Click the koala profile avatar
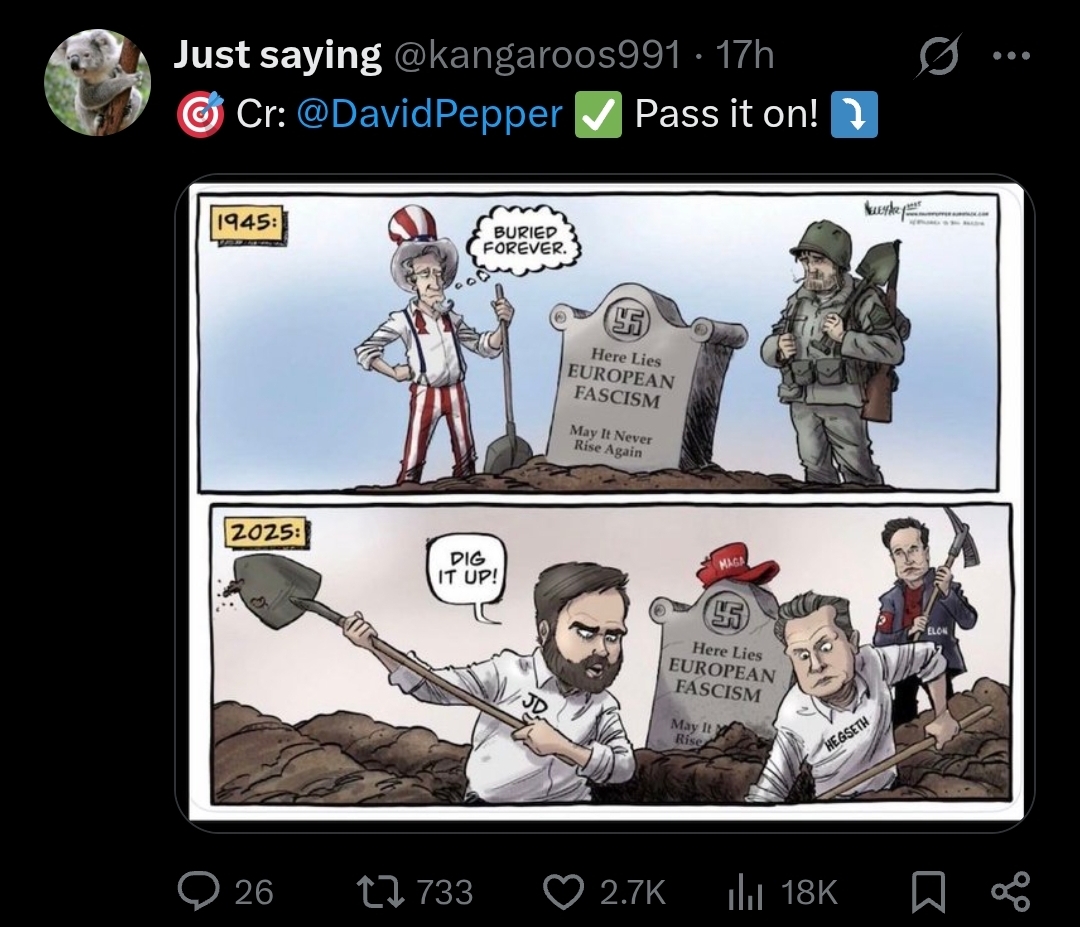 coord(97,83)
